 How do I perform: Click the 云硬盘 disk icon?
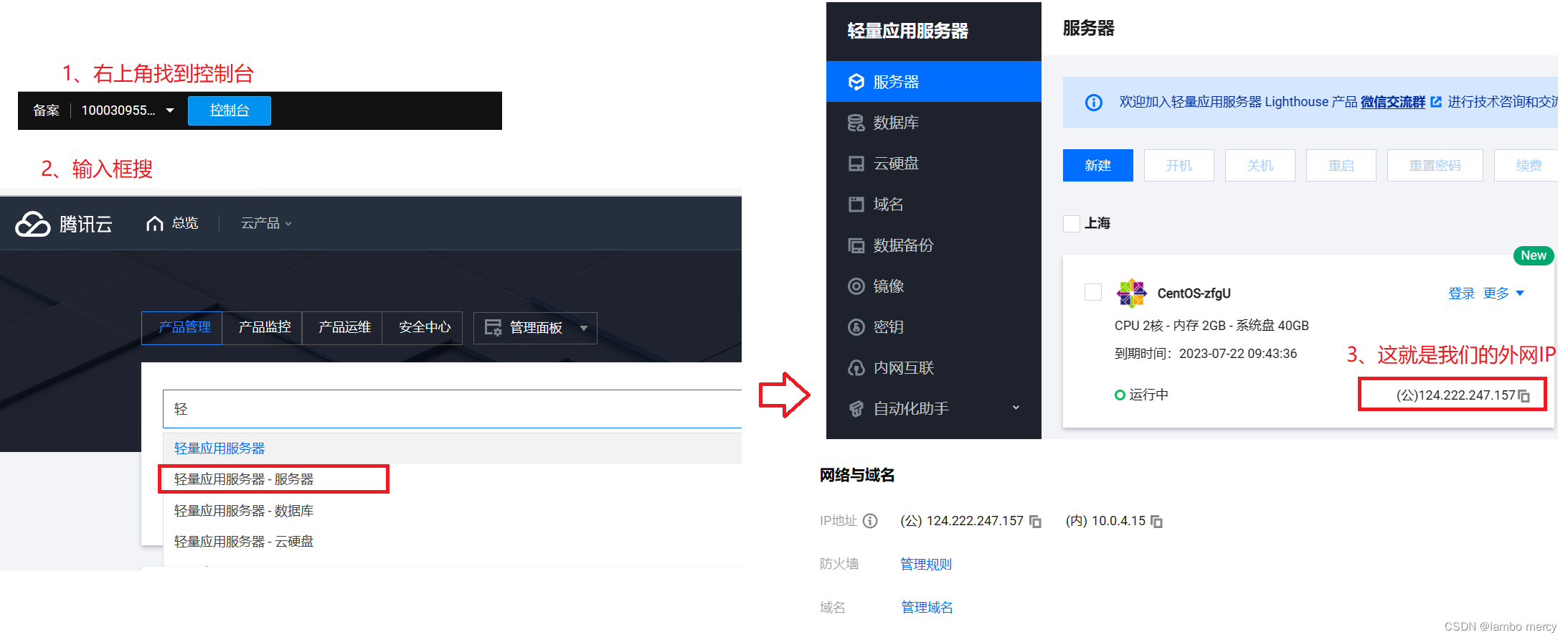(856, 164)
